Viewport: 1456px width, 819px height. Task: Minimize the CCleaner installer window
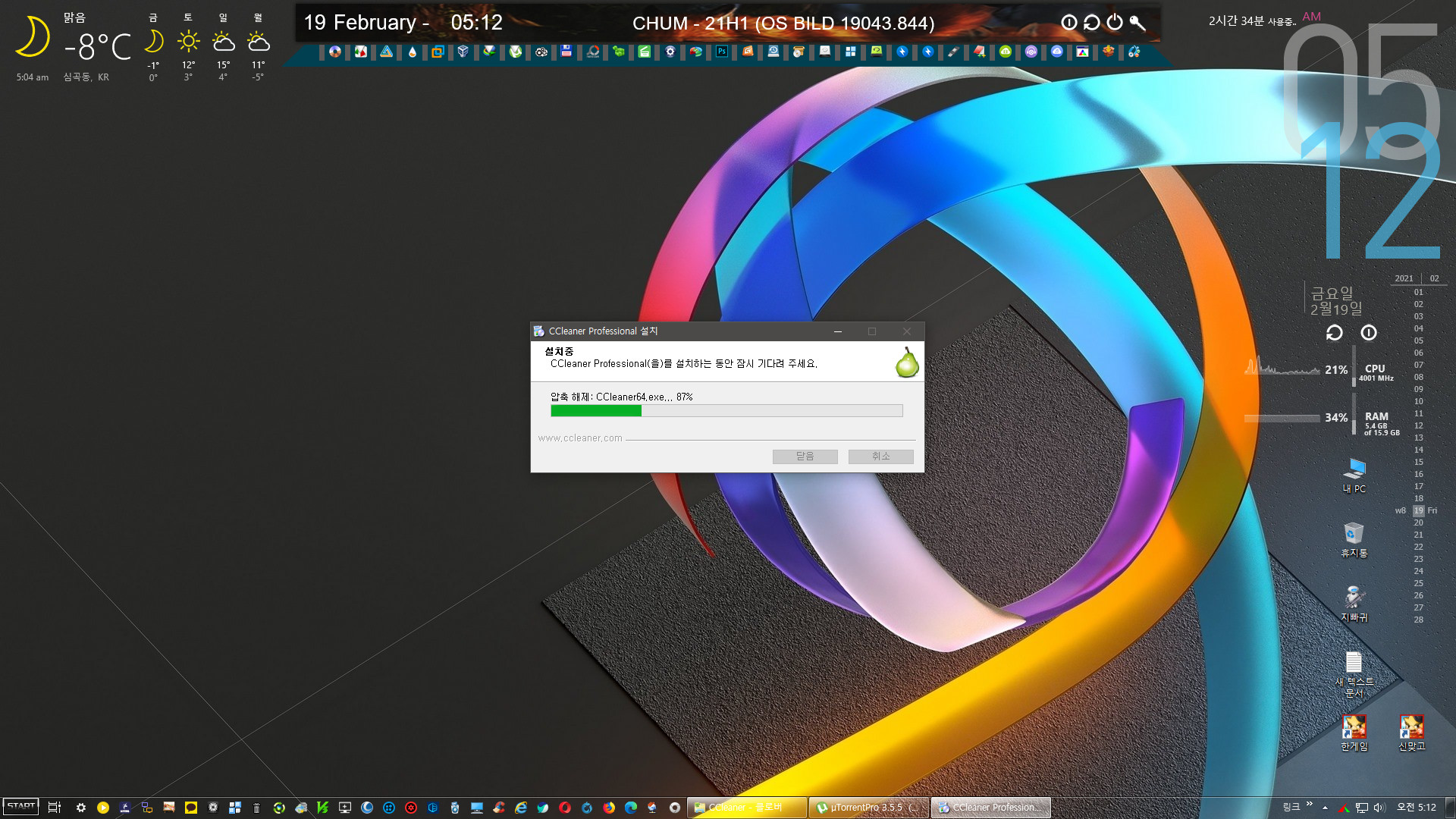pos(838,331)
